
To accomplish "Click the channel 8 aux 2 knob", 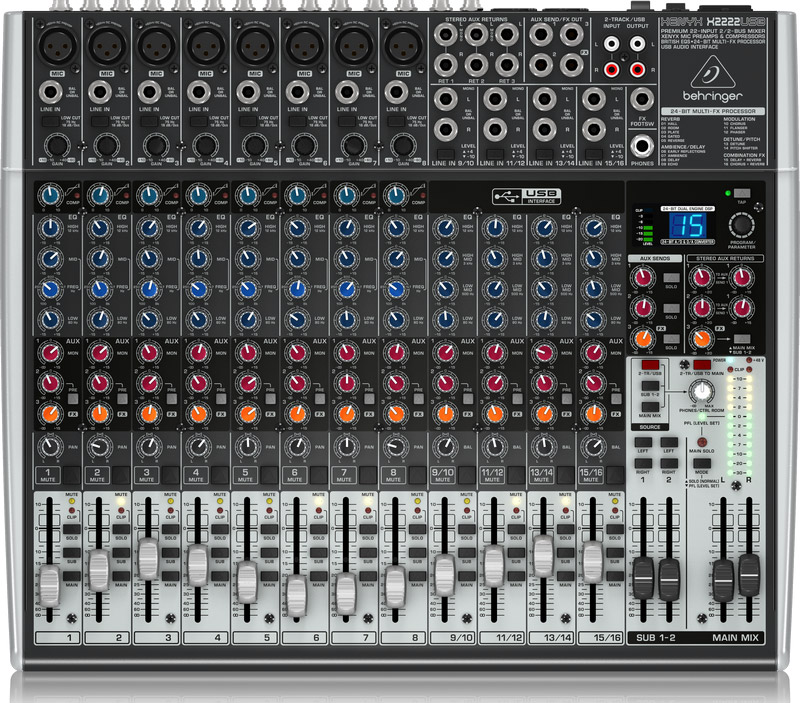I will [396, 383].
